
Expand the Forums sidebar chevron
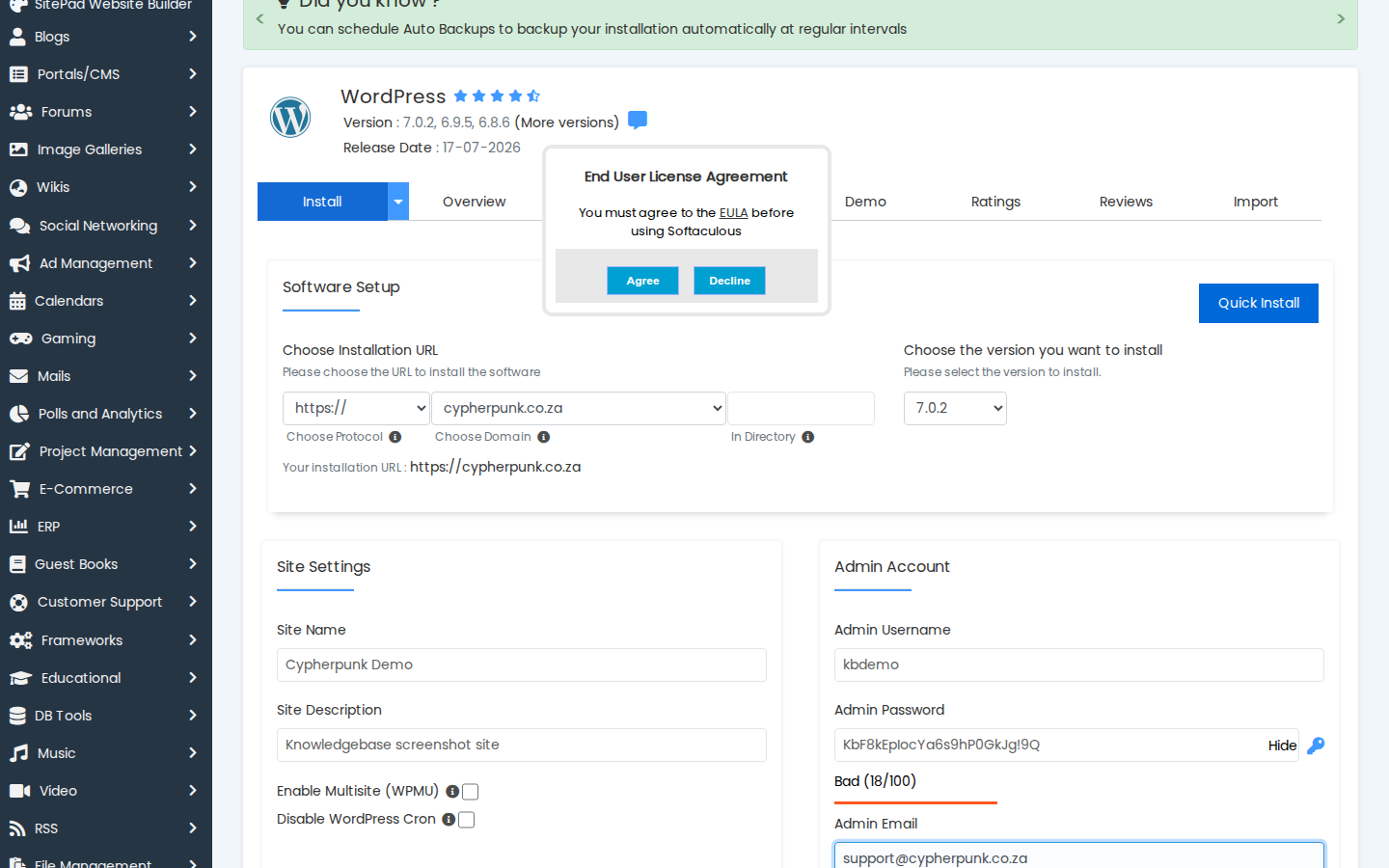193,112
